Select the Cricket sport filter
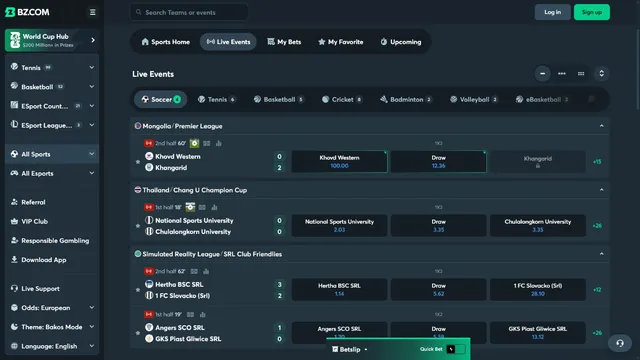 click(x=342, y=99)
